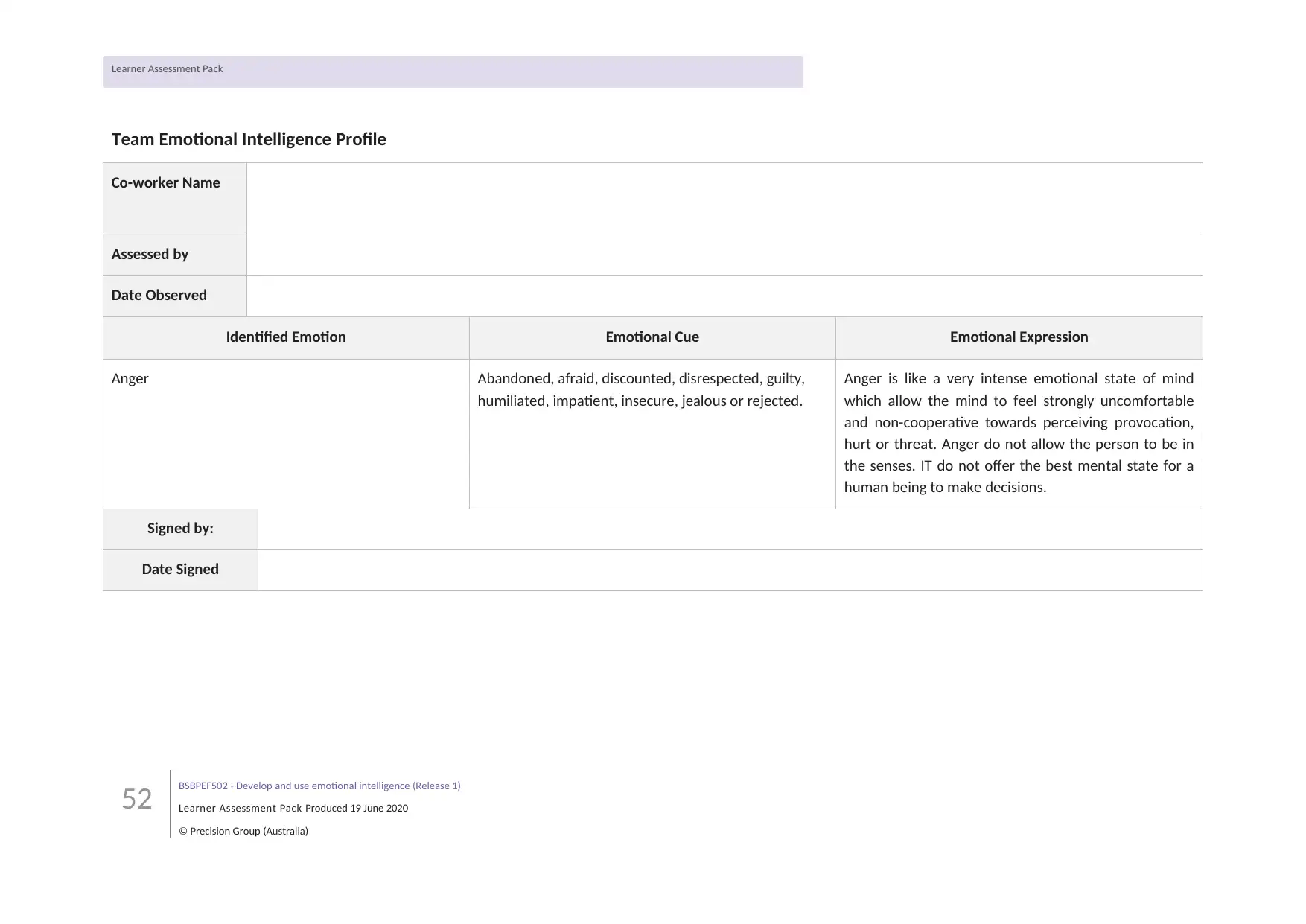Click the '© Precision Group (Australia)' footer text
Screen dimensions: 1306x924
[x=243, y=831]
